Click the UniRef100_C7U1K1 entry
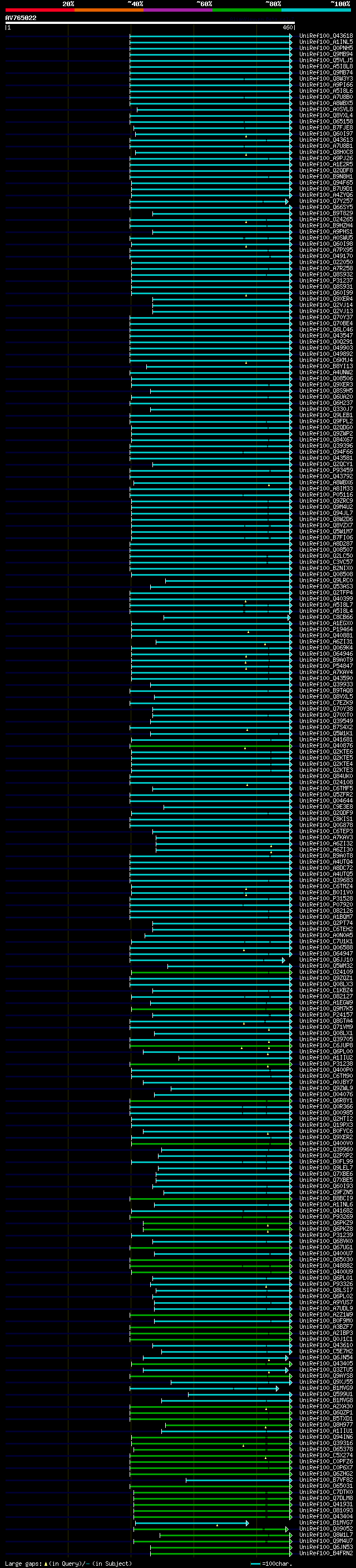356x1568 pixels. 326,941
